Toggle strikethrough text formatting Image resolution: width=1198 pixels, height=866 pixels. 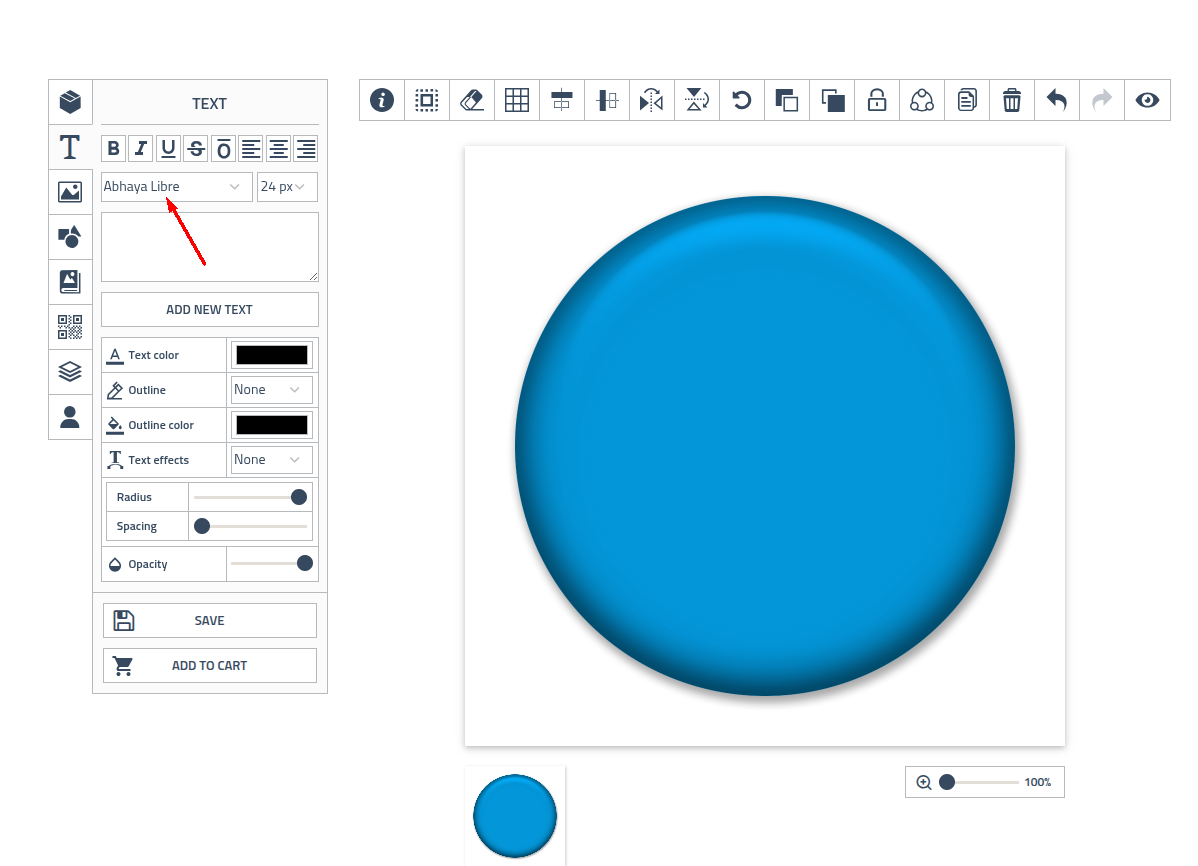pyautogui.click(x=196, y=148)
